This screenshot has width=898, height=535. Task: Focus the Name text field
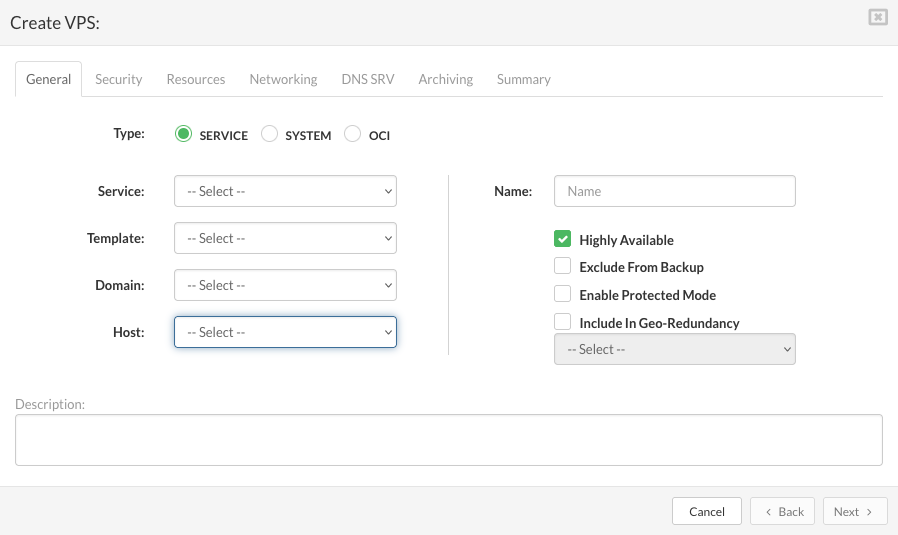(x=674, y=191)
